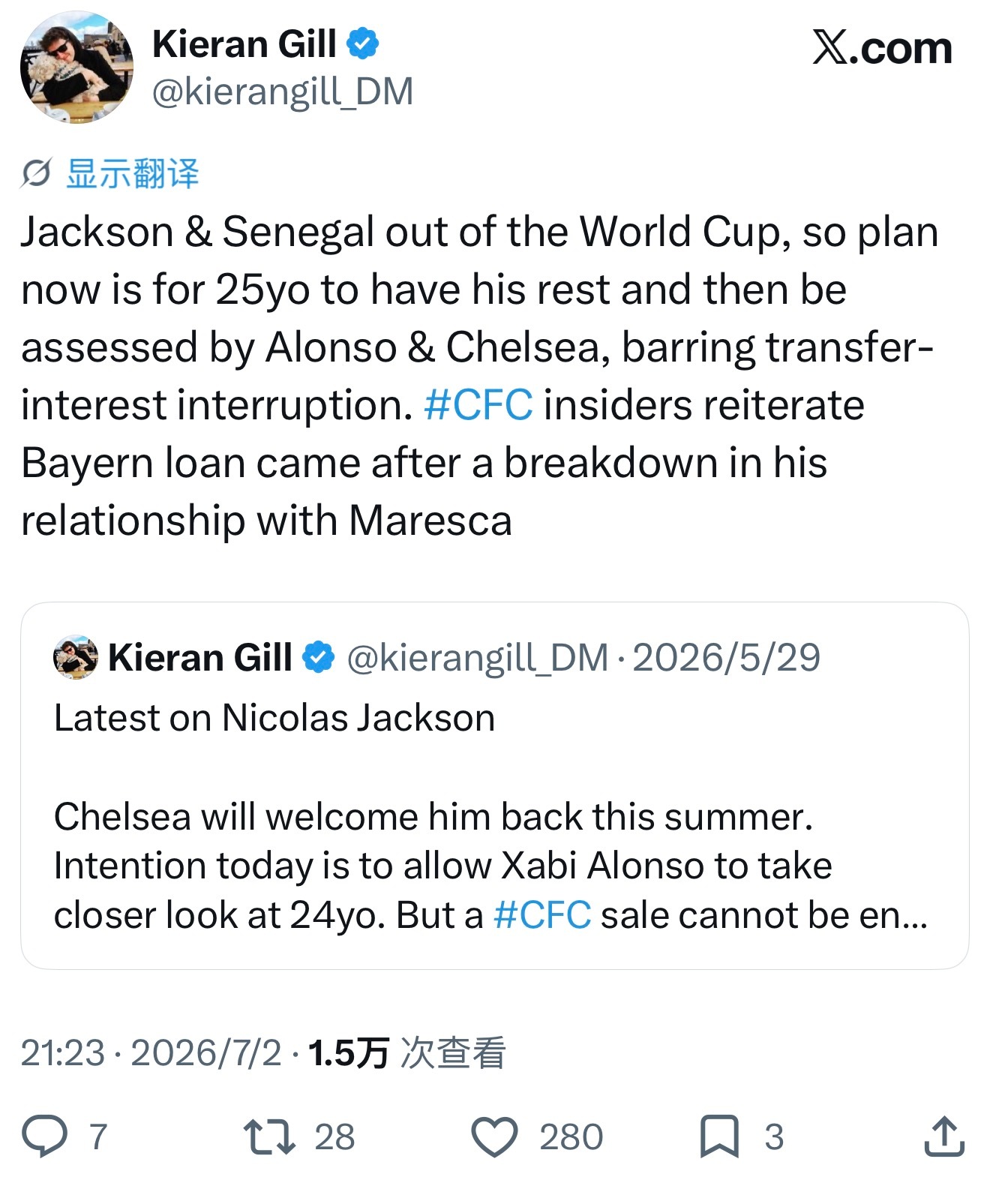Viewport: 990px width, 1204px height.
Task: Open the quoted tweet about Nicolas Jackson
Action: (x=494, y=785)
